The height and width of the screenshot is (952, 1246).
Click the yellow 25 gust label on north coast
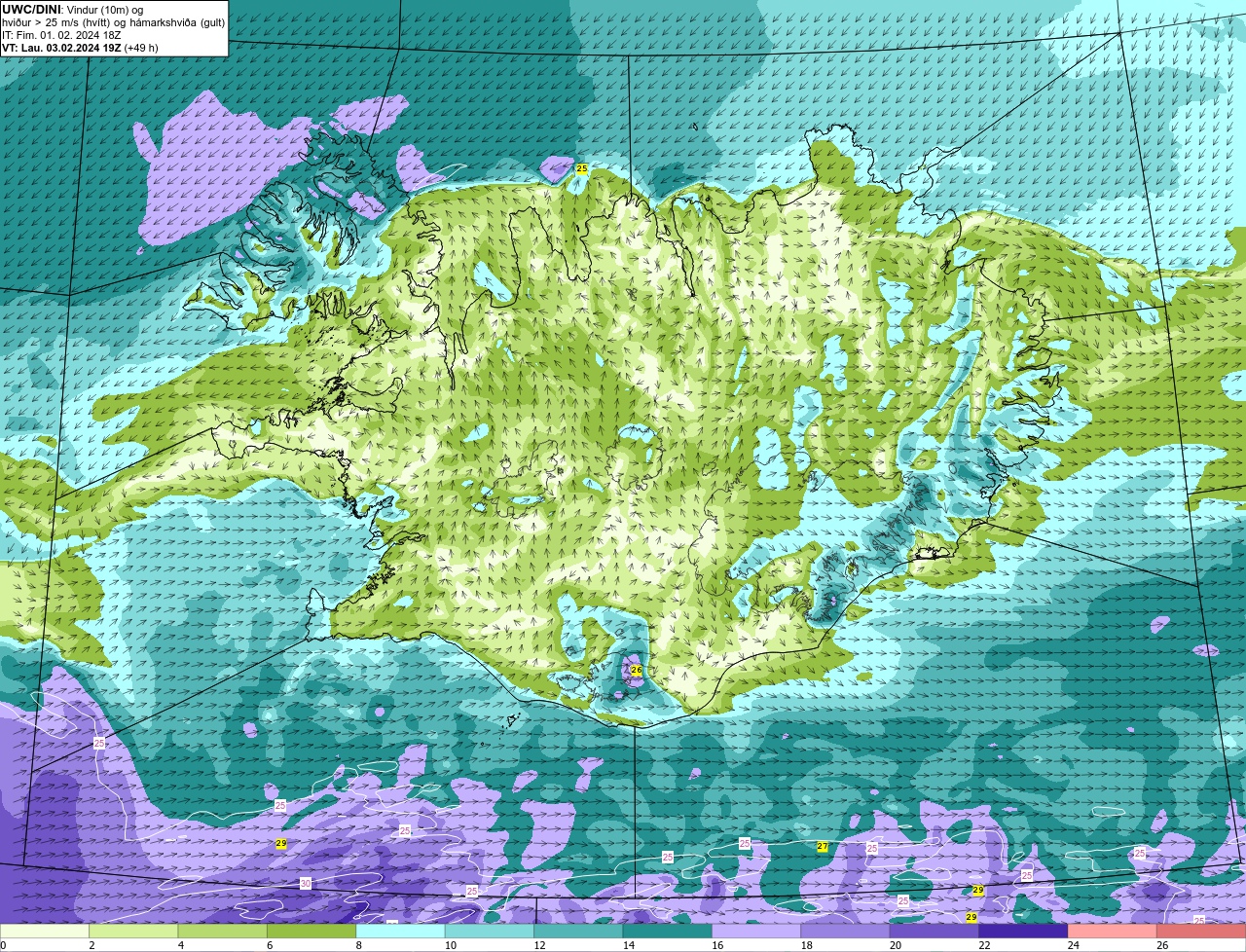pos(582,168)
